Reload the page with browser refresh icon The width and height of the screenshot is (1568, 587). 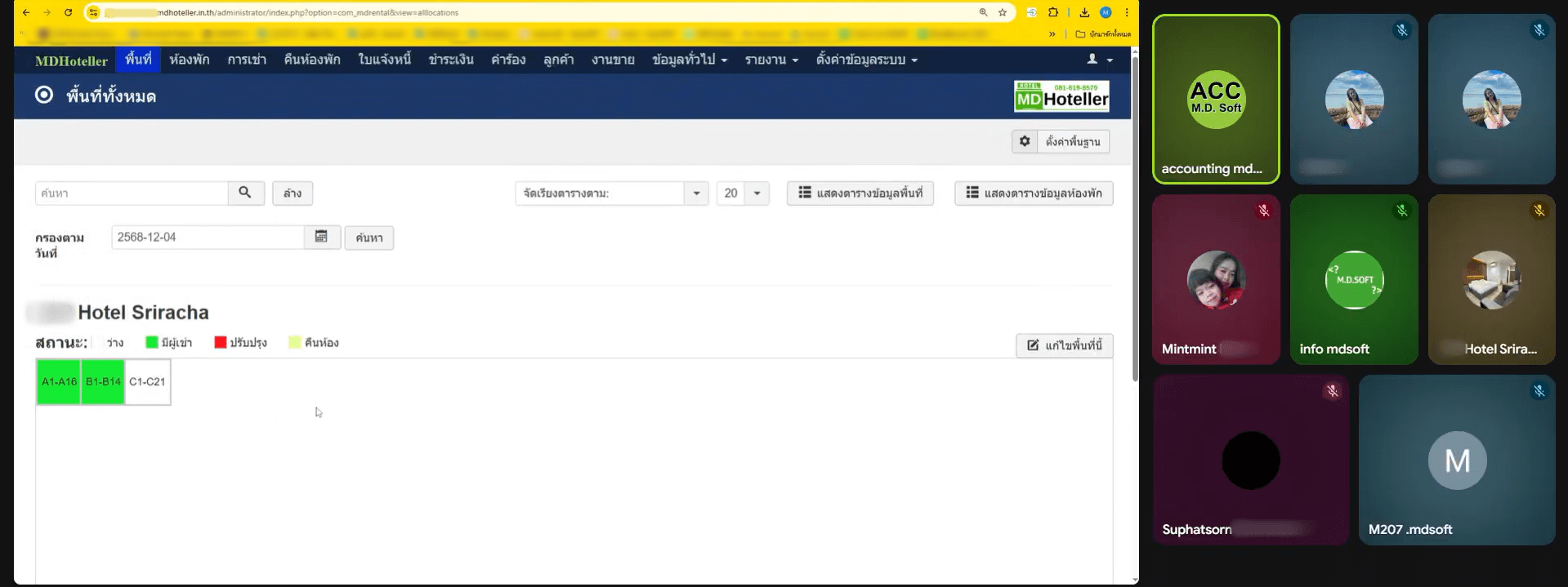coord(68,12)
